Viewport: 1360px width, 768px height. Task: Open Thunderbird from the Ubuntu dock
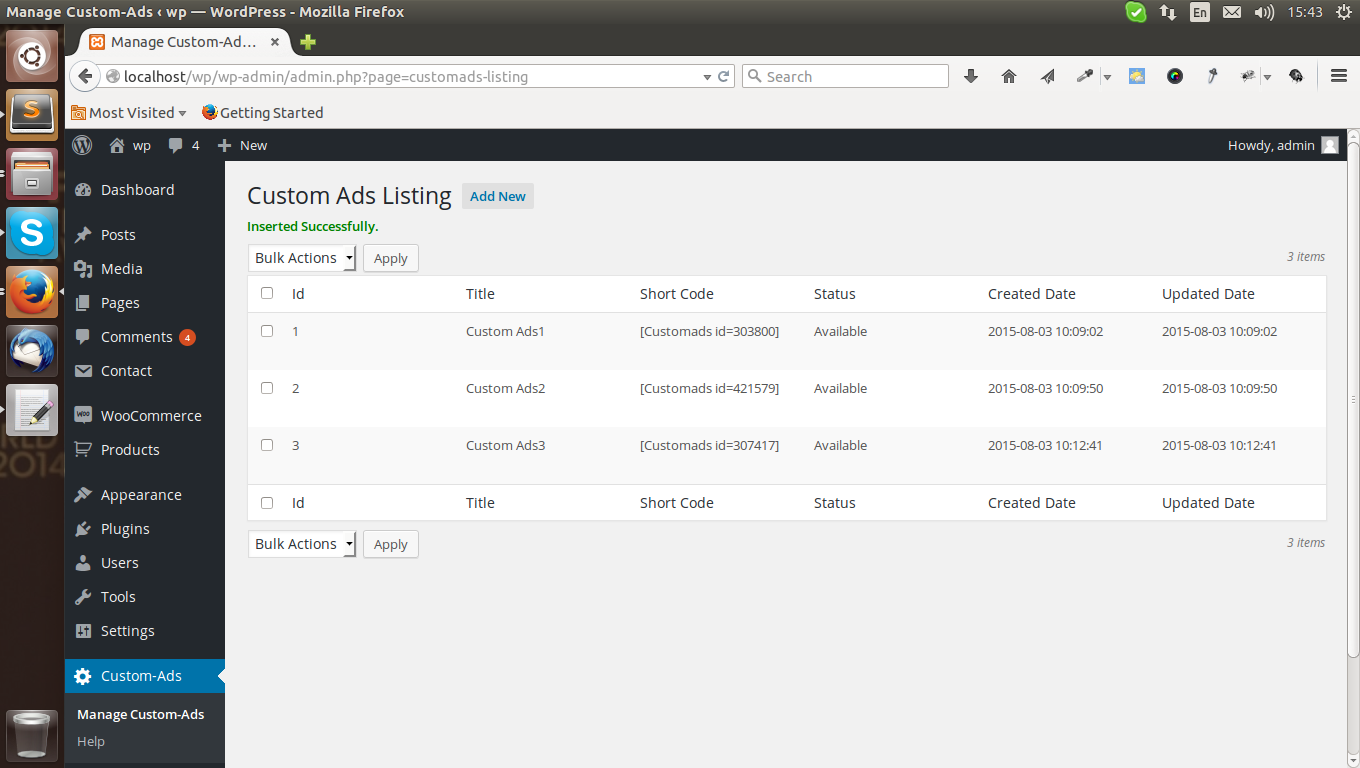pos(32,351)
